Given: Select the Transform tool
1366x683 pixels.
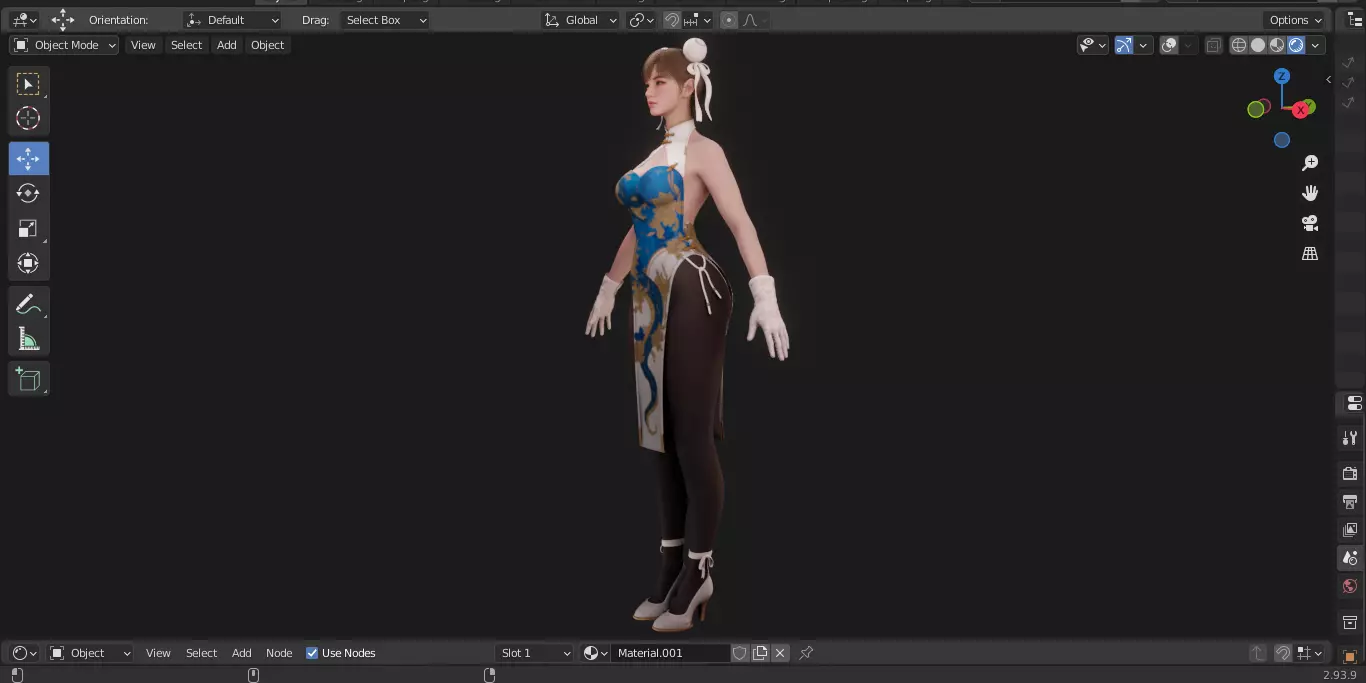Looking at the screenshot, I should click(28, 264).
